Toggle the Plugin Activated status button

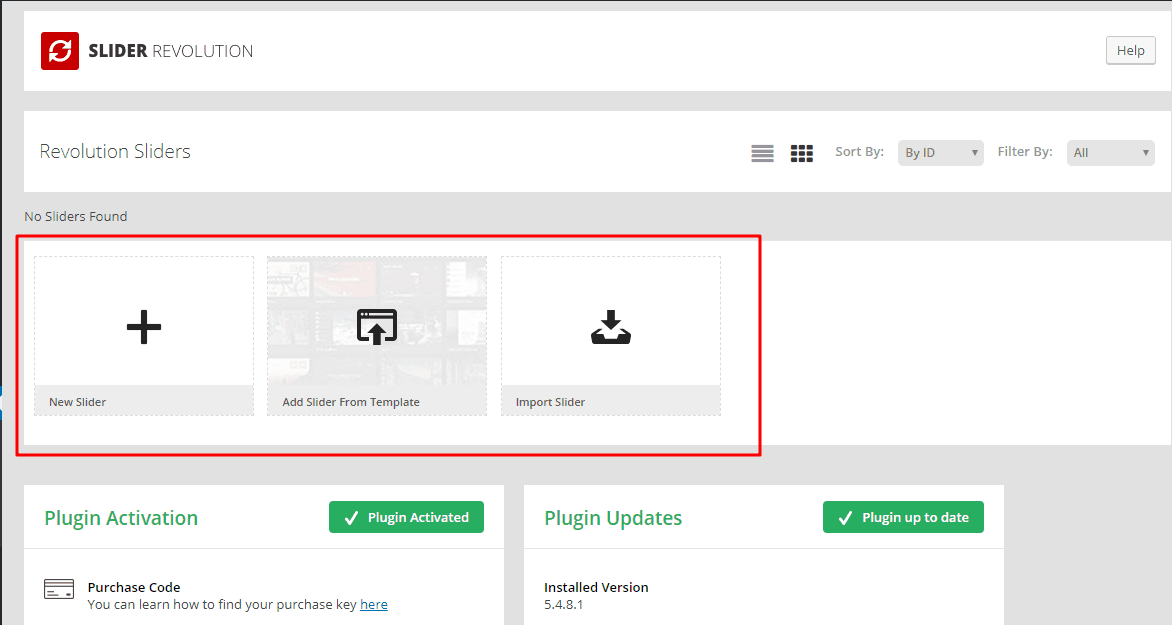[406, 517]
